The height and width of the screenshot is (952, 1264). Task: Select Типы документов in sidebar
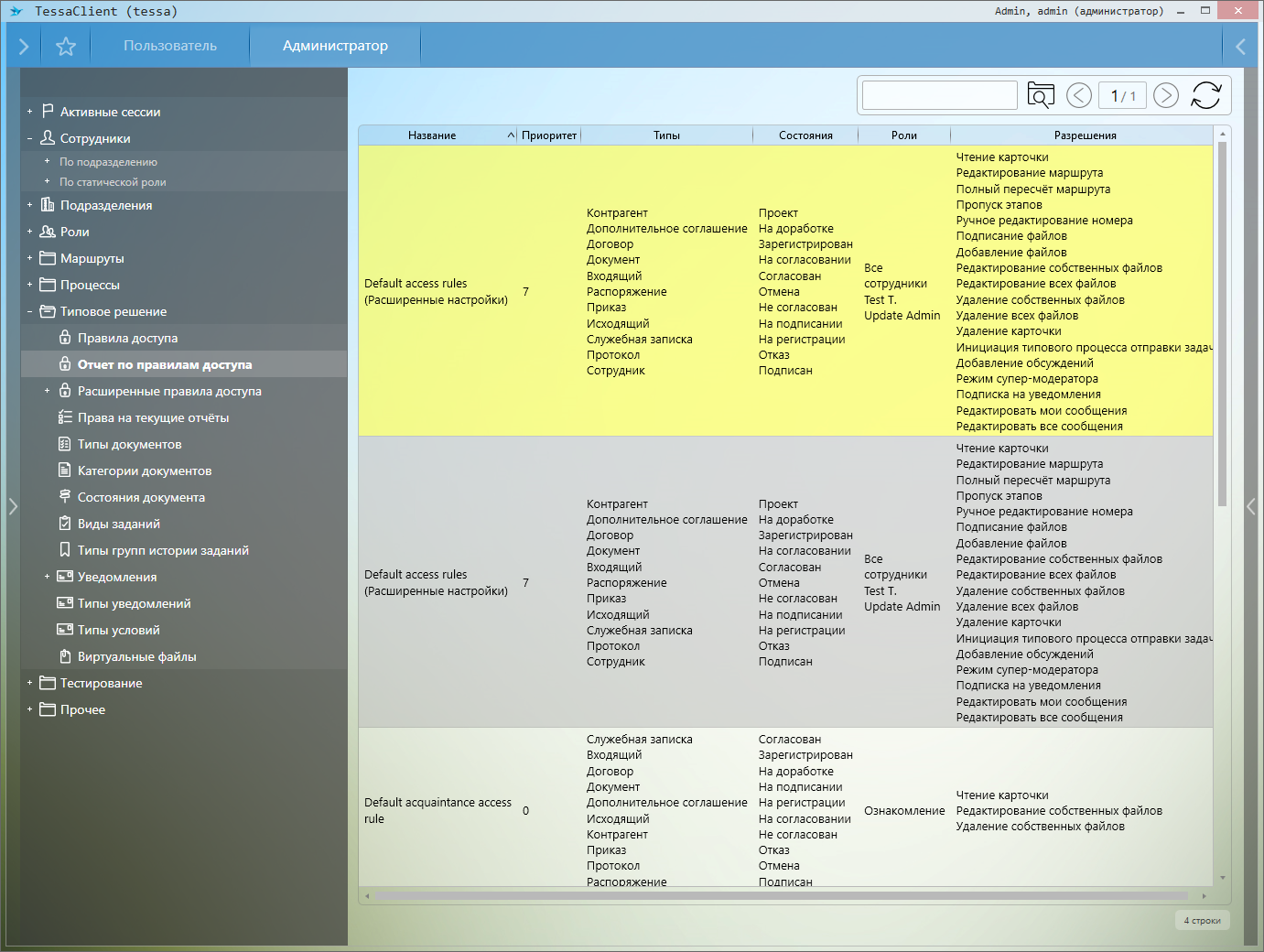coord(129,444)
